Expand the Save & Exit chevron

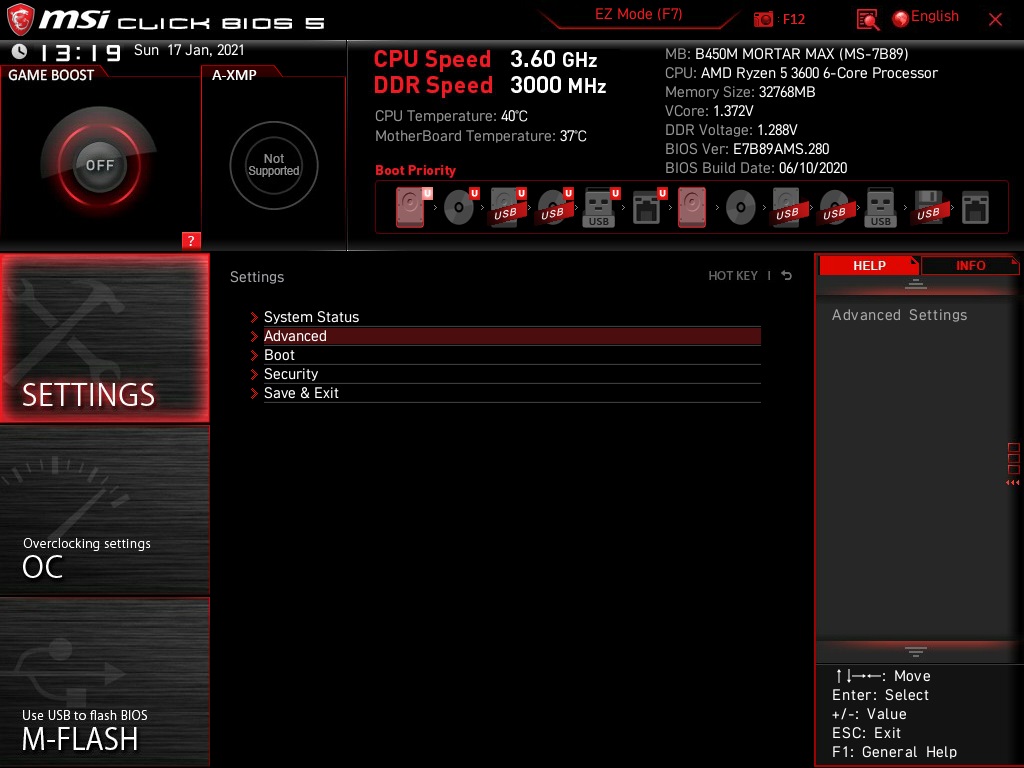pyautogui.click(x=254, y=393)
